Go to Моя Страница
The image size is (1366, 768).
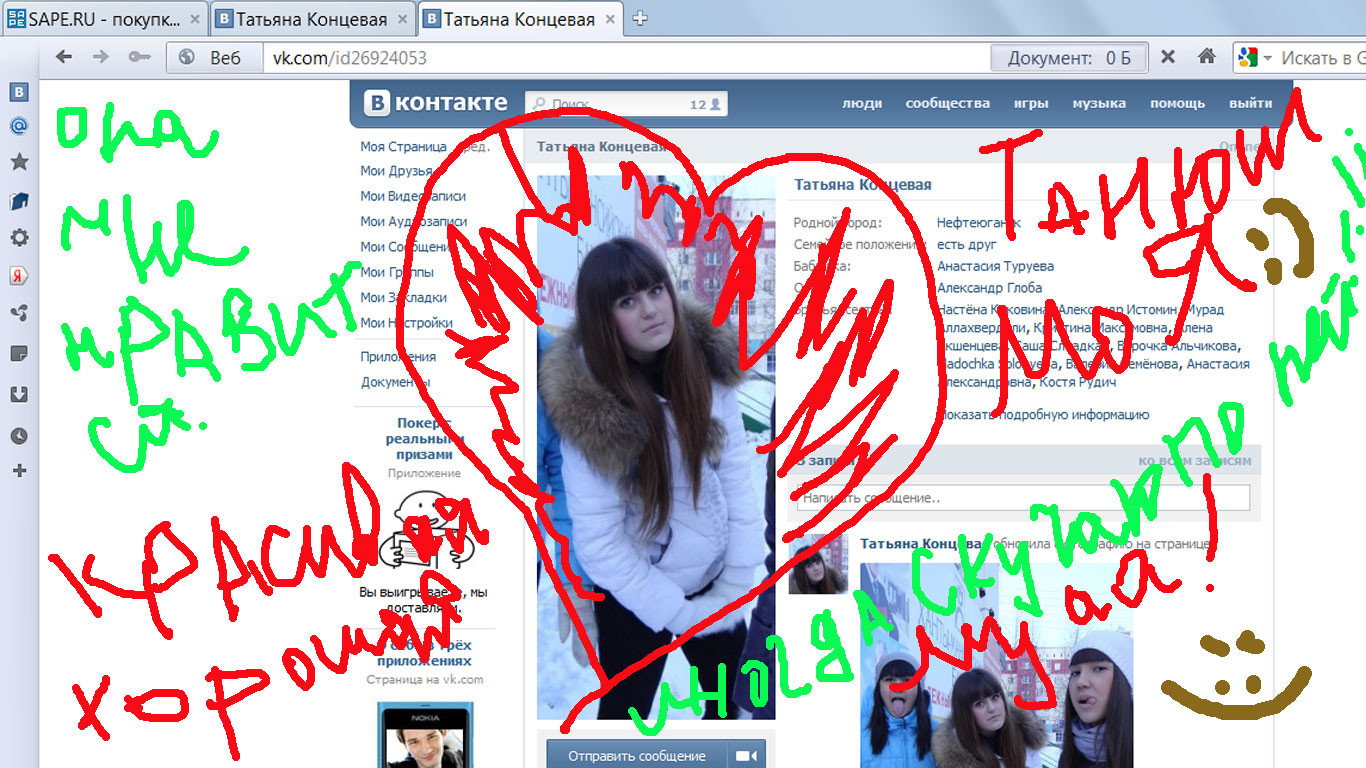point(403,146)
